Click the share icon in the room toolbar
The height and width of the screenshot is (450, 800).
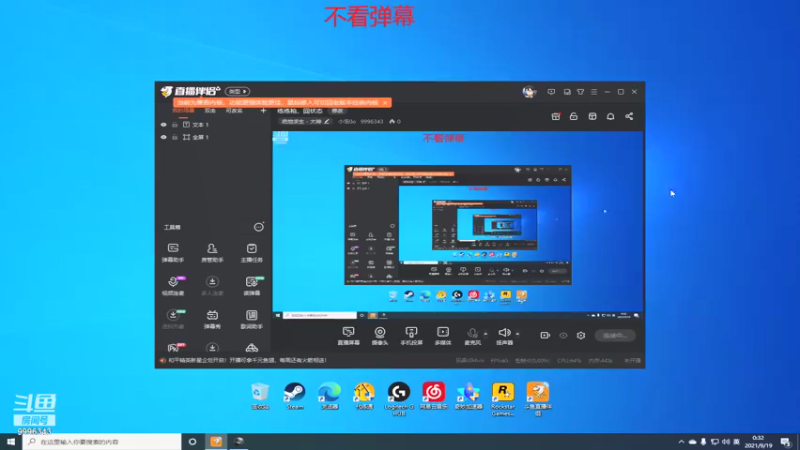point(629,116)
